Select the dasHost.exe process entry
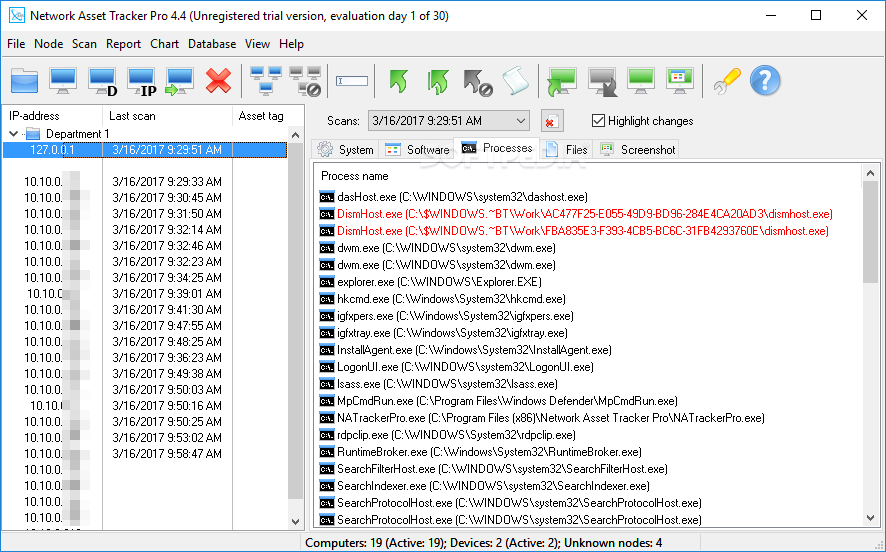Screen dimensions: 886x552 click(x=454, y=197)
